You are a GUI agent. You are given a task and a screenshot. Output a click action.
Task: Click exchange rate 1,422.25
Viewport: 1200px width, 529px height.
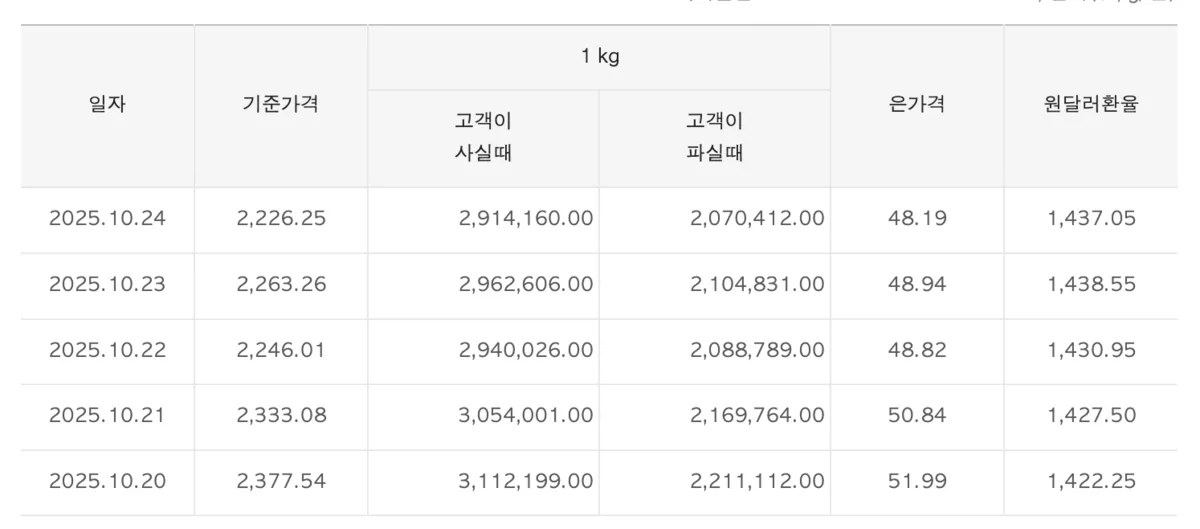(1091, 481)
